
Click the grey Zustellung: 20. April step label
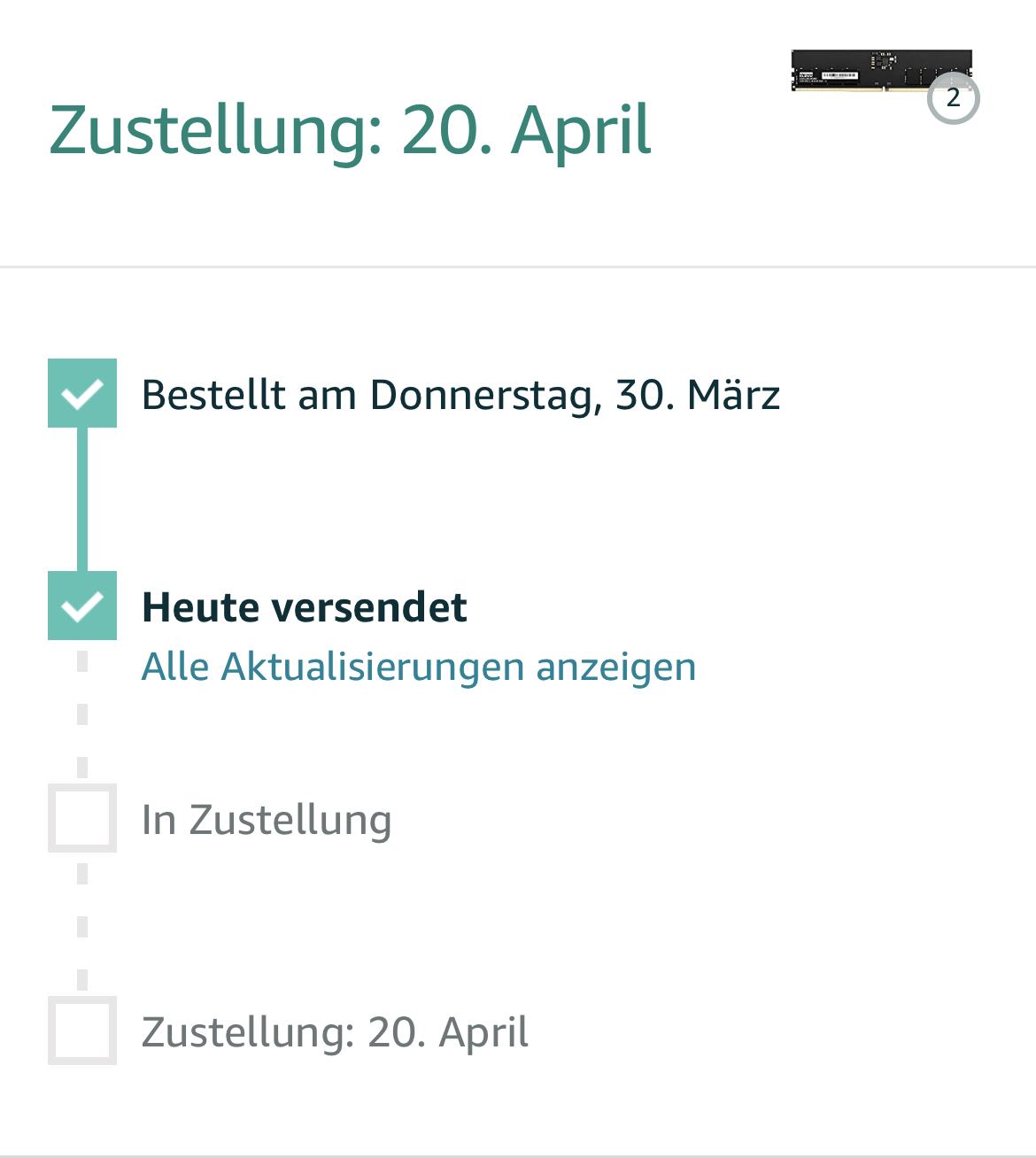[335, 1032]
